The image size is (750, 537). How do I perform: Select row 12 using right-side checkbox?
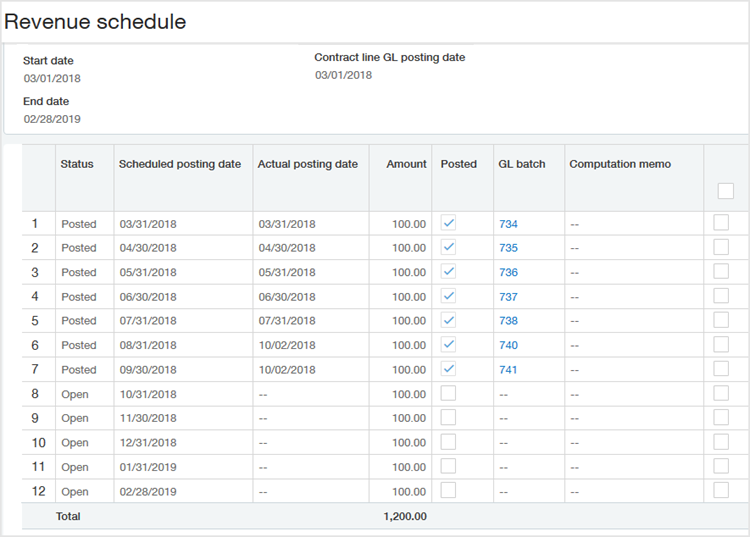[721, 490]
